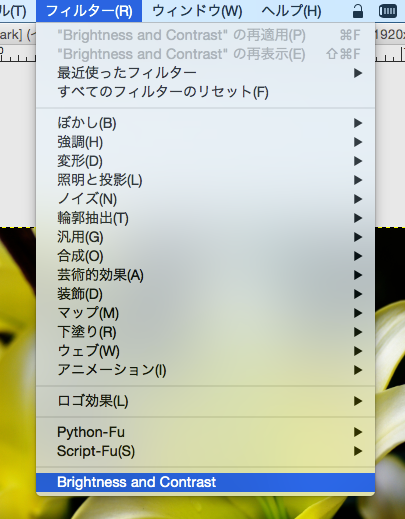Open the ウィンドウ(W) menu

(197, 11)
